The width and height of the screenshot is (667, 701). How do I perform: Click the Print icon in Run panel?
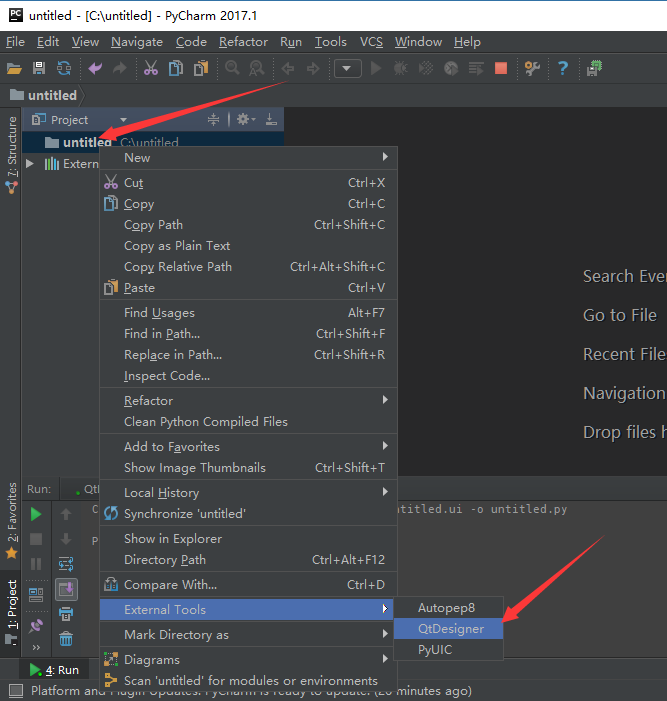pyautogui.click(x=66, y=613)
